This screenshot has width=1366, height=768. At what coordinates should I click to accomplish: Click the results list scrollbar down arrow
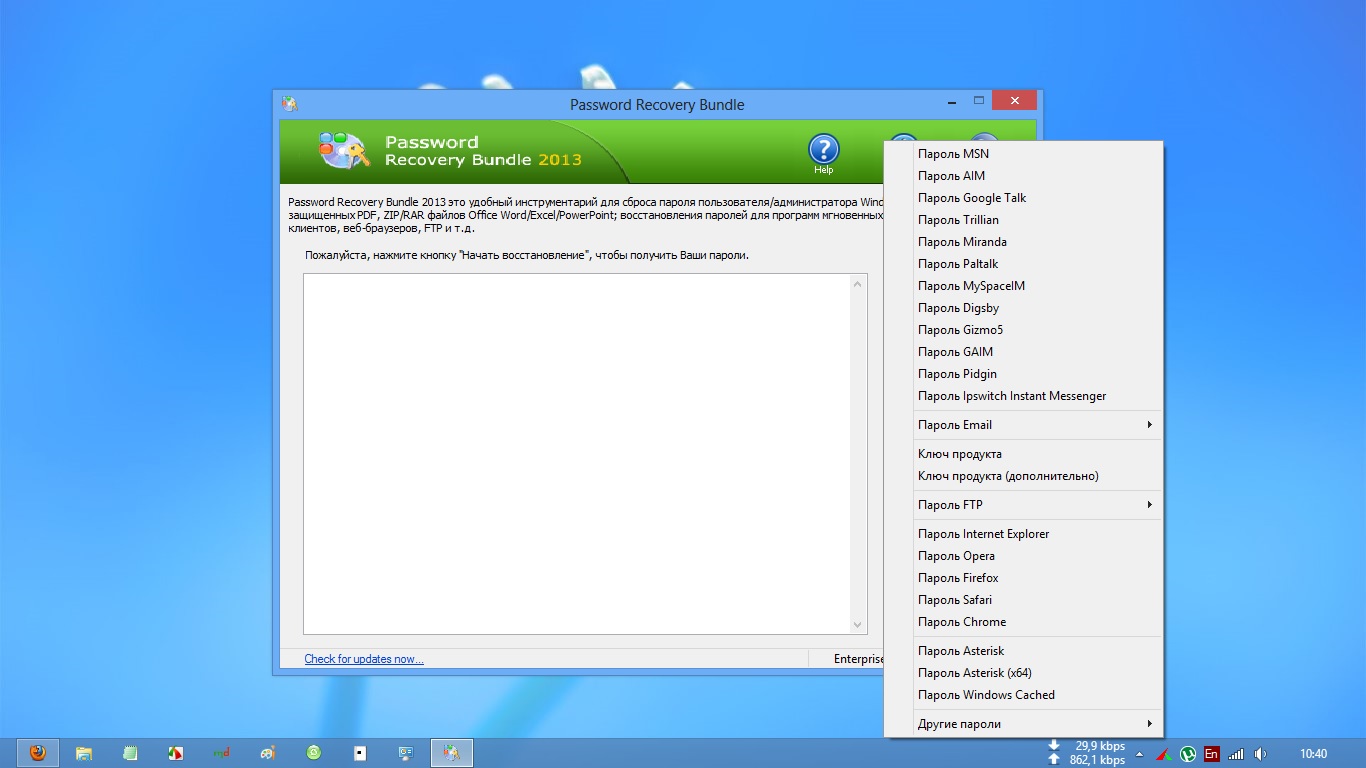coord(857,625)
